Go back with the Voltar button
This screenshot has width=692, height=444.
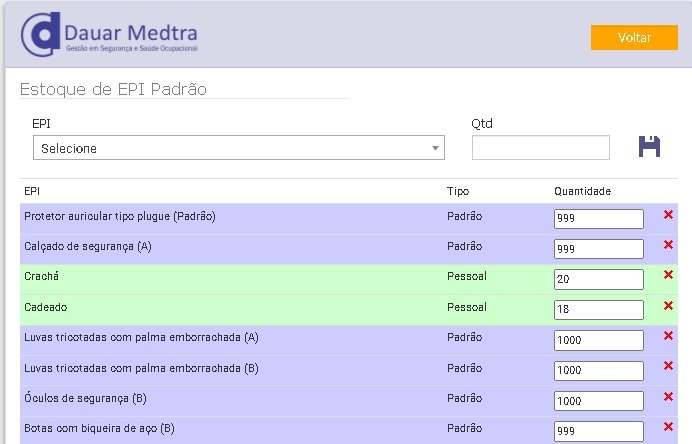coord(634,38)
